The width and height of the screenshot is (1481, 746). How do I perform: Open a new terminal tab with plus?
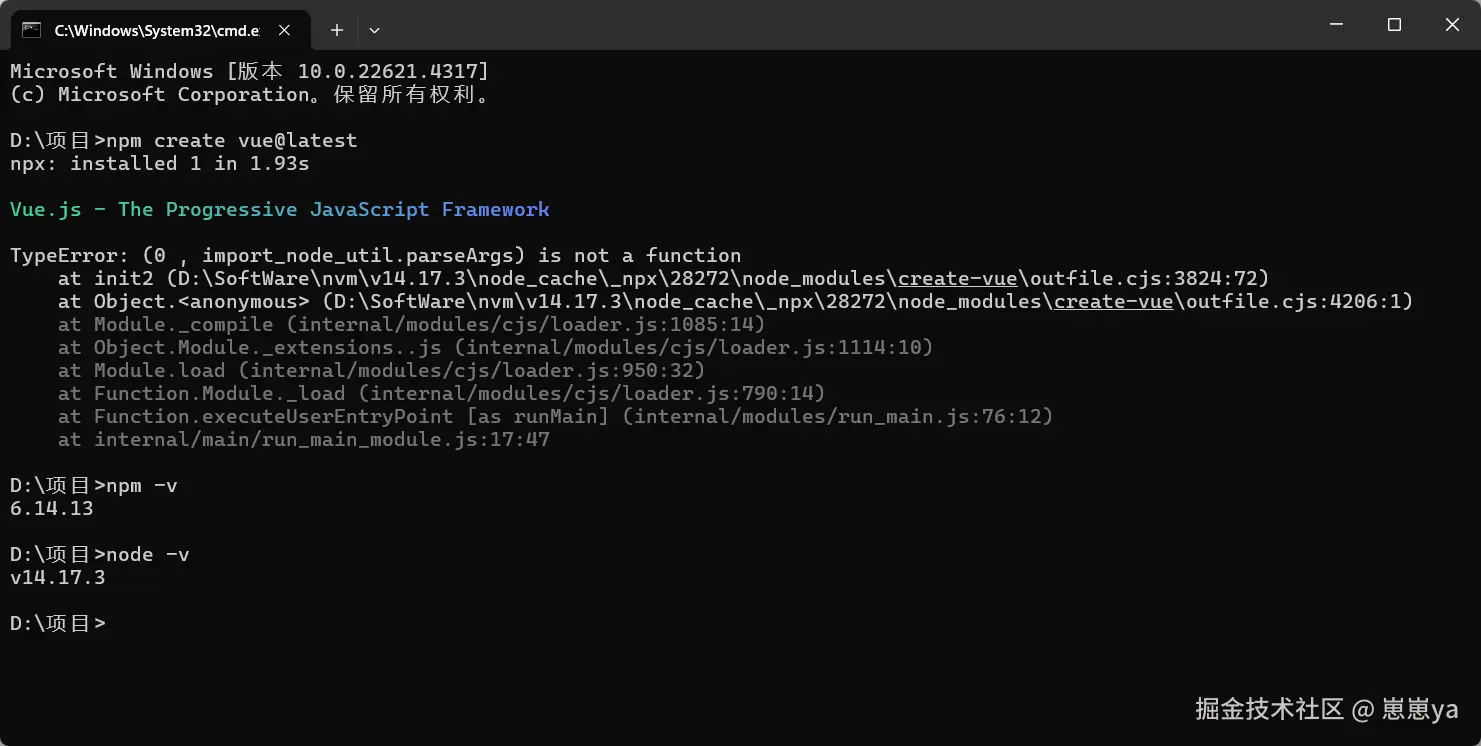[x=337, y=30]
